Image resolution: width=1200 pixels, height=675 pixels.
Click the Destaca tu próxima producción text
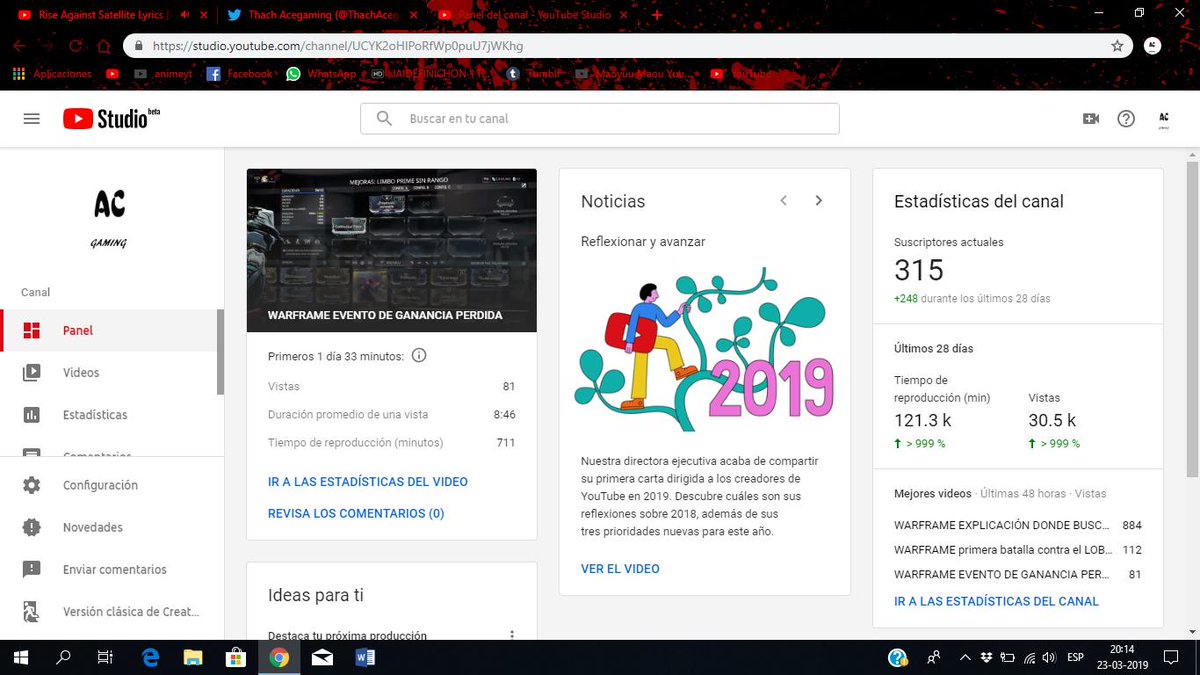tap(347, 636)
